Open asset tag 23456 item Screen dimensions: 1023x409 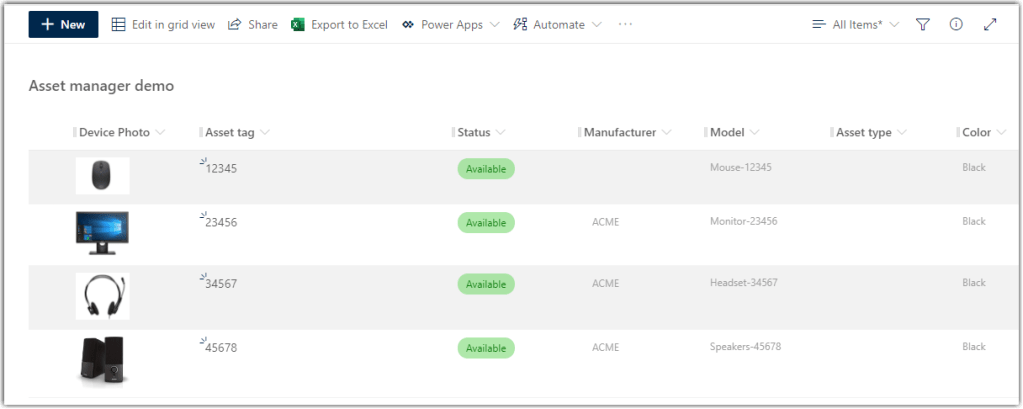[221, 223]
